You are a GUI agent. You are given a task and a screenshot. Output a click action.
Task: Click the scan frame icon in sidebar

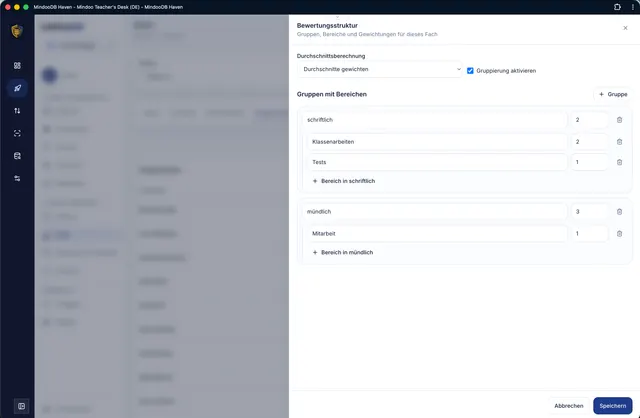click(x=17, y=133)
